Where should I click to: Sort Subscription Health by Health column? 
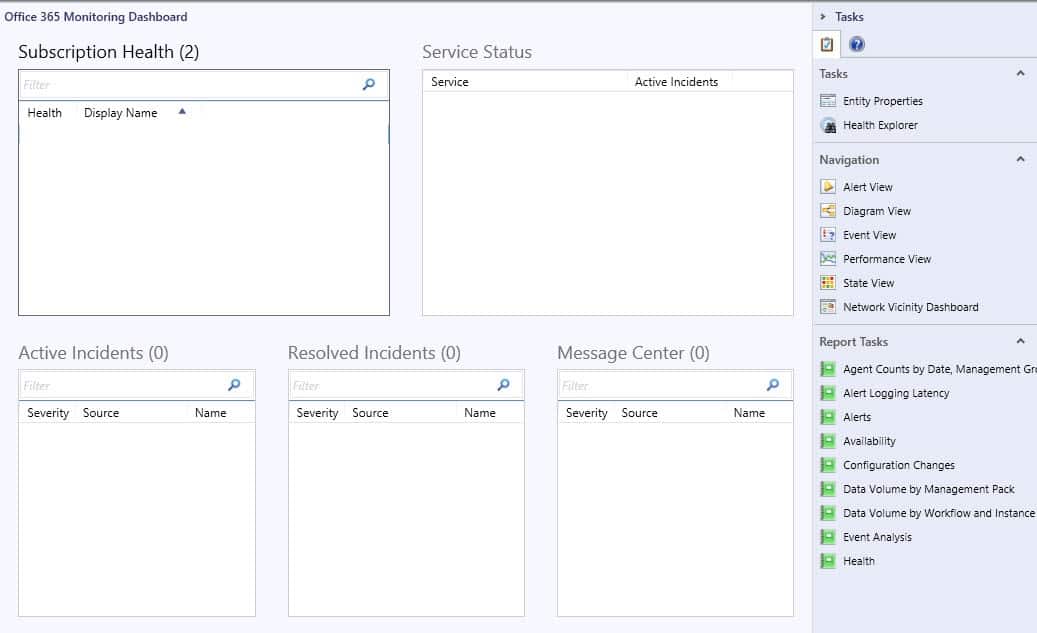(44, 112)
